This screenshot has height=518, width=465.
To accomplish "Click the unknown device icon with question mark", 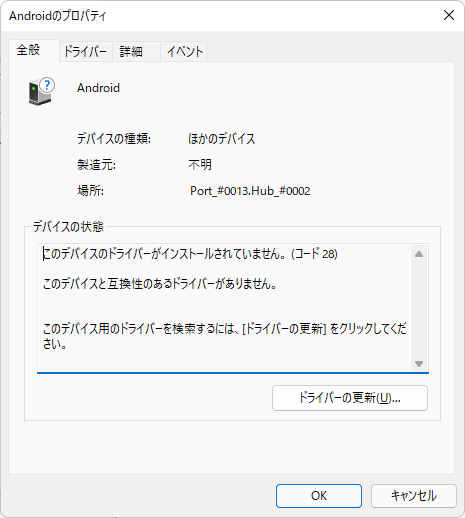I will point(41,91).
